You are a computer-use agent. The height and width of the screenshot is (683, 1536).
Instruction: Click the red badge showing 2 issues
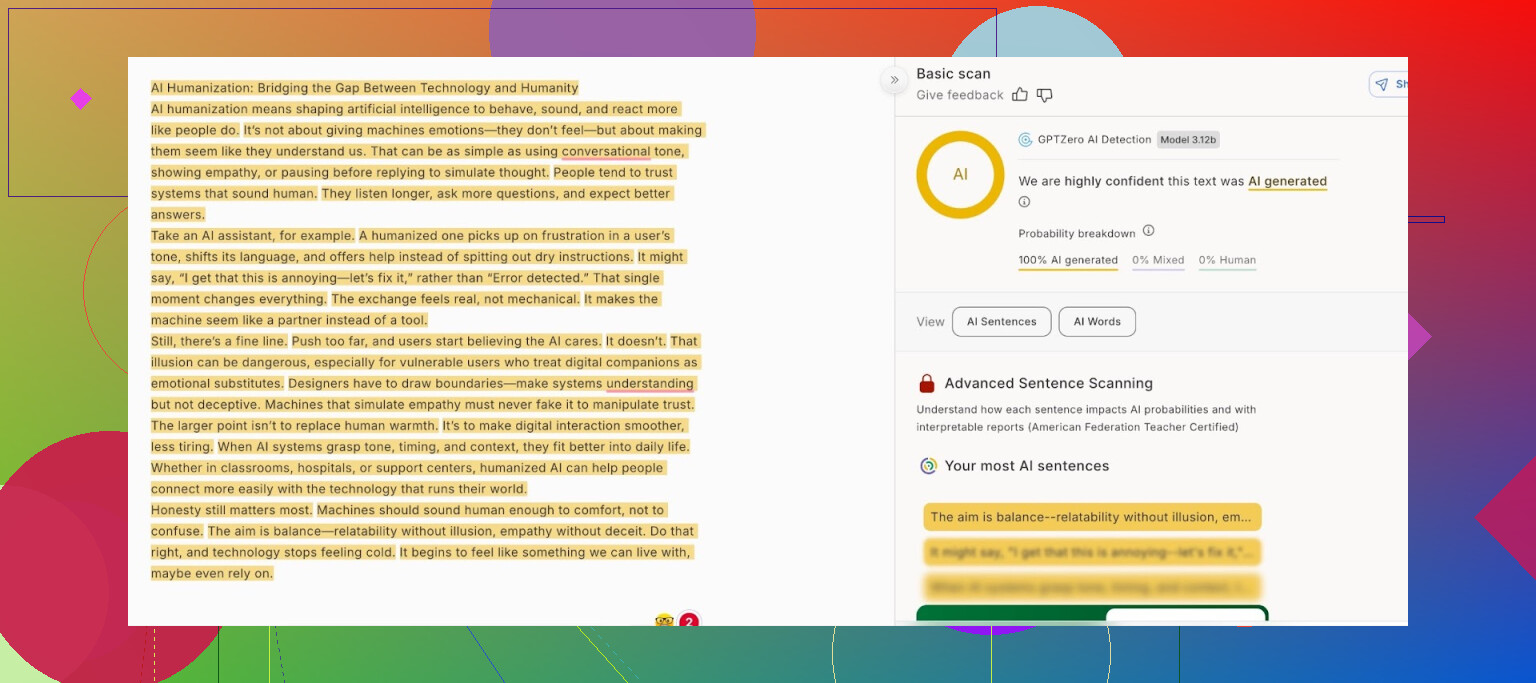(689, 622)
